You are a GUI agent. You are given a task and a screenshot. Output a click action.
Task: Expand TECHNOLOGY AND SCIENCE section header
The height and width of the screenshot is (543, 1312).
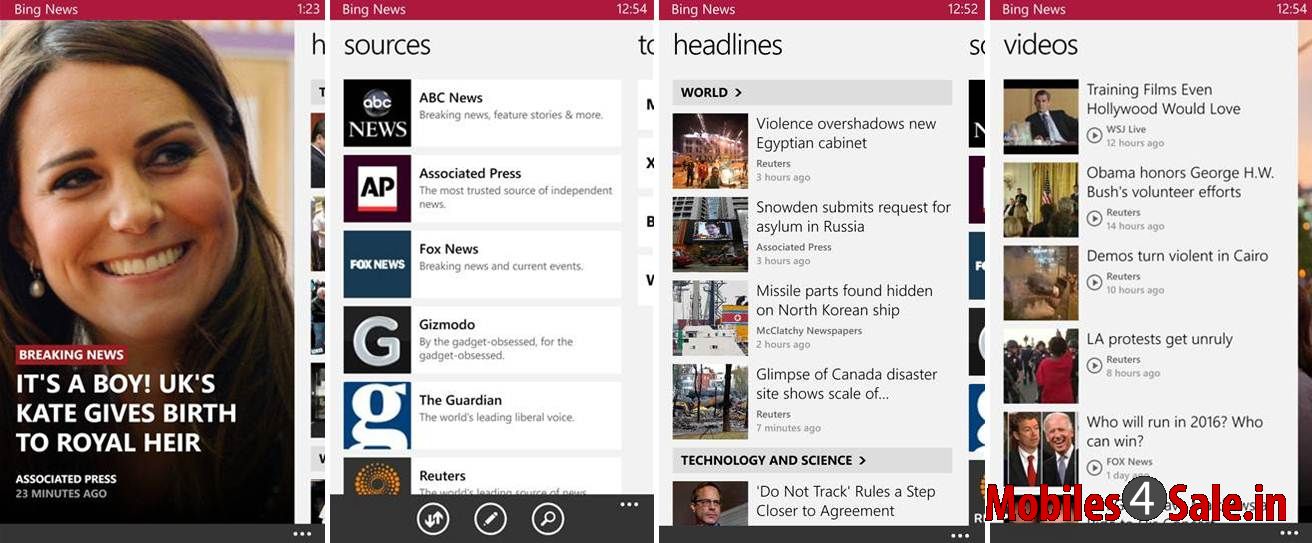812,460
